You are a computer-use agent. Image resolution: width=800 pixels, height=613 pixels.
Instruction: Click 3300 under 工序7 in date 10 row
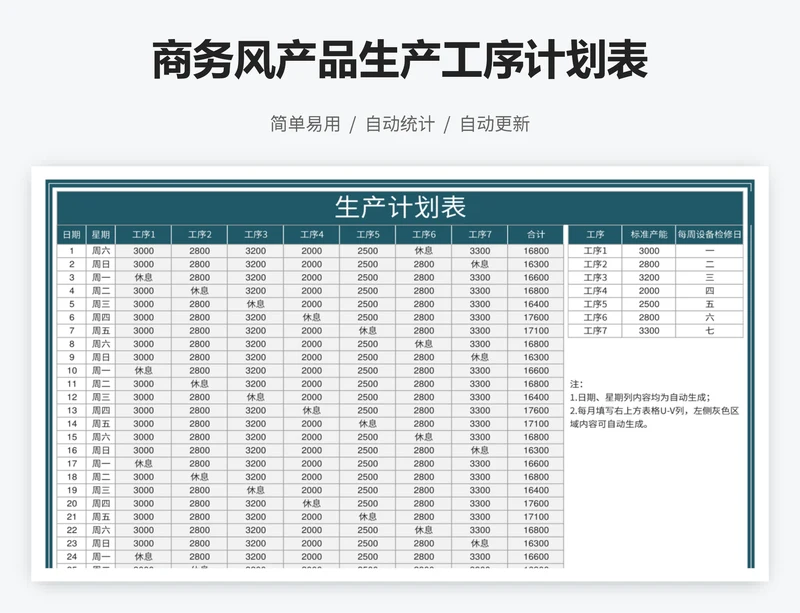pos(480,371)
